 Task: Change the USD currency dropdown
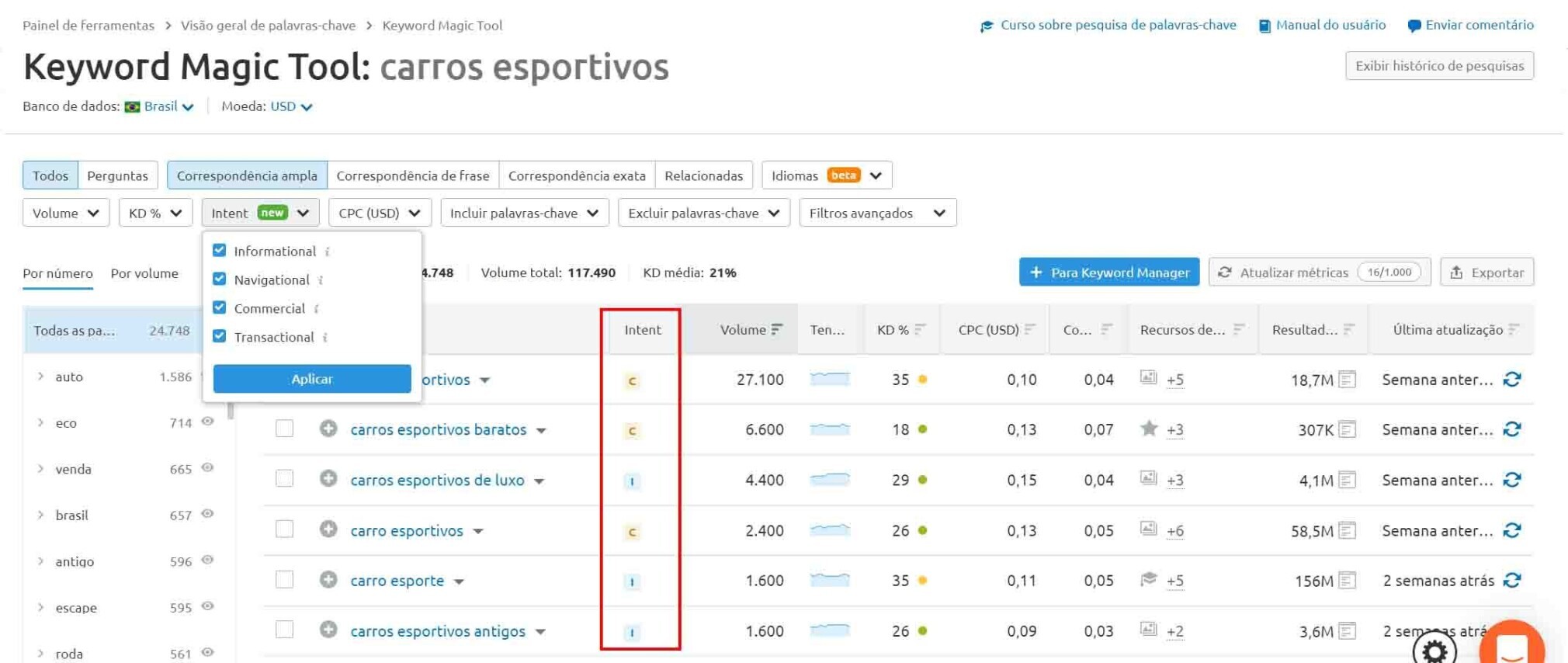tap(291, 106)
